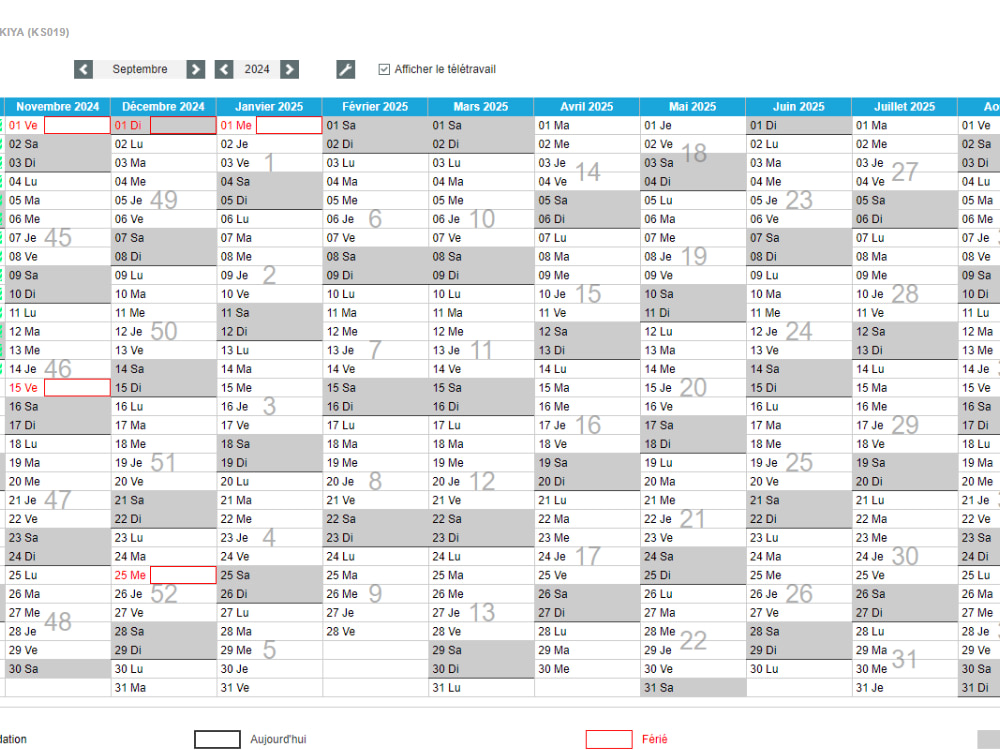Select 14 Lu in Juillet 2025
The image size is (1000, 750).
[904, 369]
